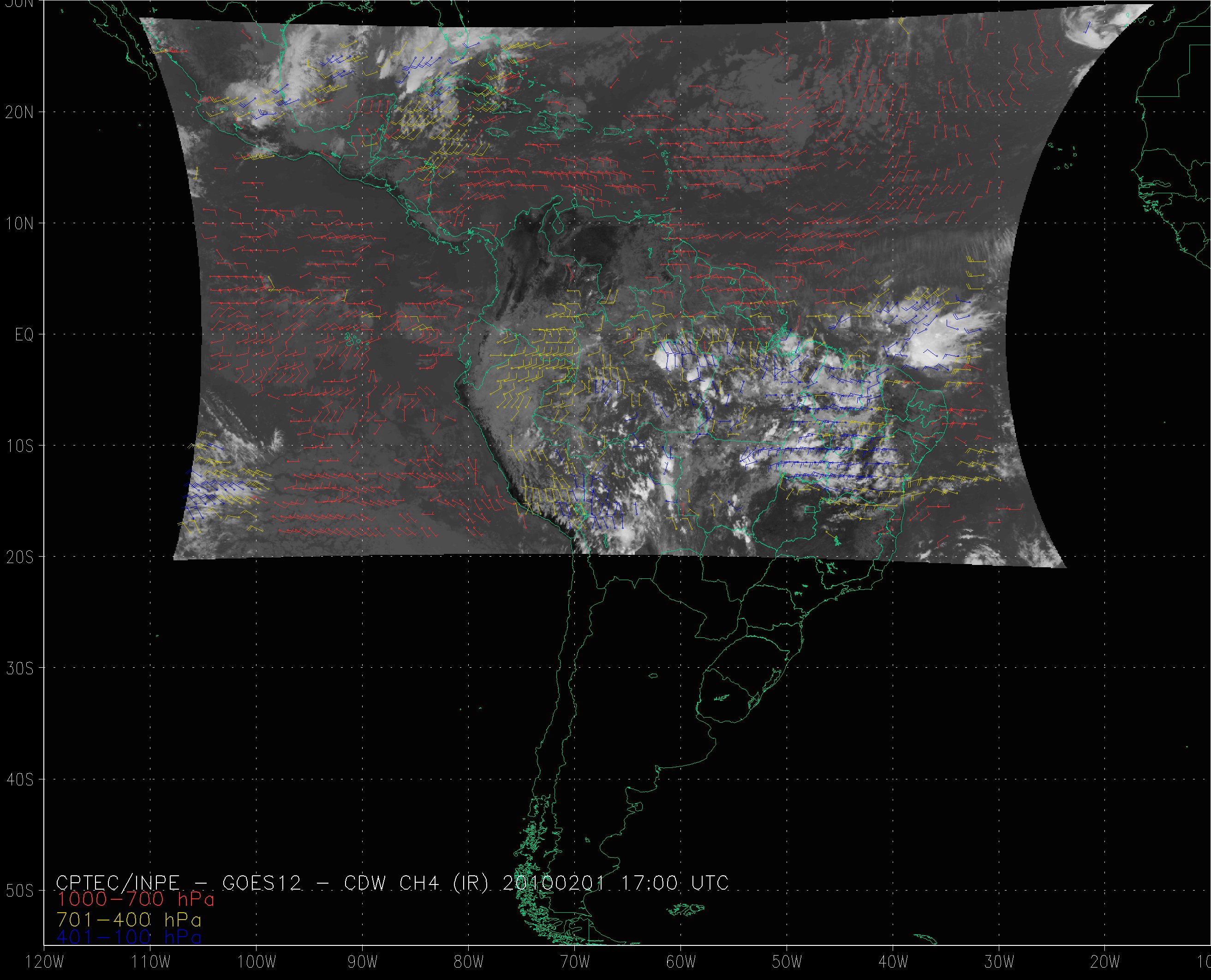Viewport: 1211px width, 980px height.
Task: Click the 100W longitude axis label
Action: pos(257,962)
